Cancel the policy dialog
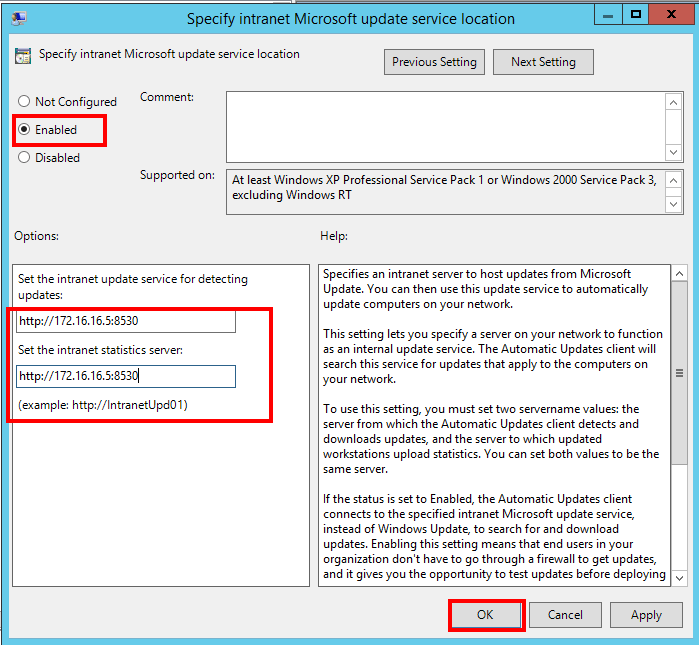699x645 pixels. point(565,615)
